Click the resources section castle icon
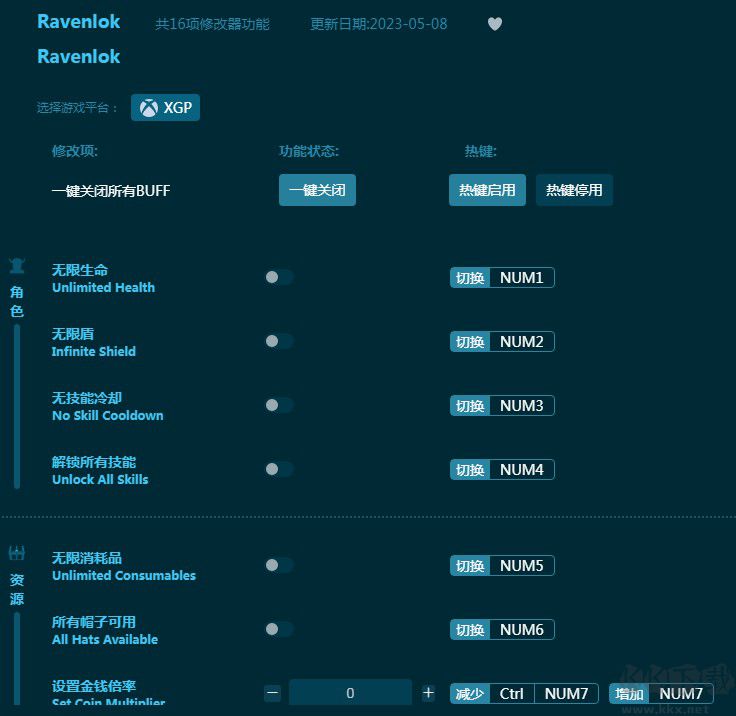Image resolution: width=736 pixels, height=716 pixels. point(17,553)
